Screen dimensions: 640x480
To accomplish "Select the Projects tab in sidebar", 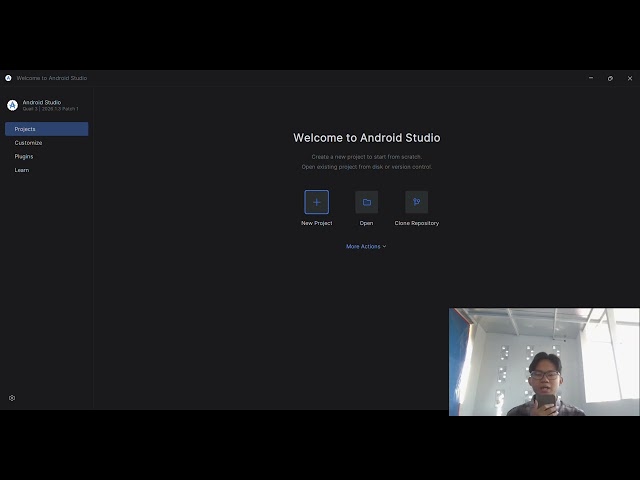I will 47,129.
